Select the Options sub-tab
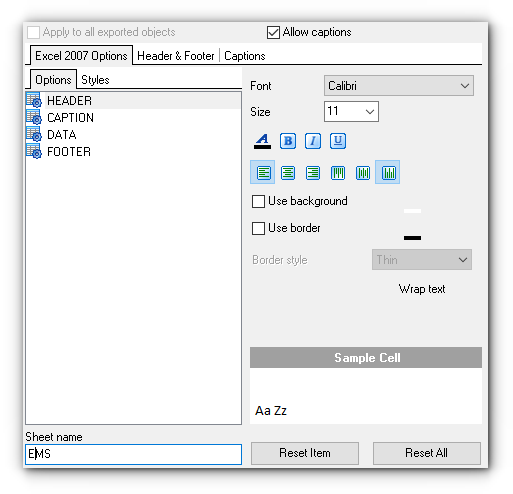The image size is (513, 494). tap(53, 80)
